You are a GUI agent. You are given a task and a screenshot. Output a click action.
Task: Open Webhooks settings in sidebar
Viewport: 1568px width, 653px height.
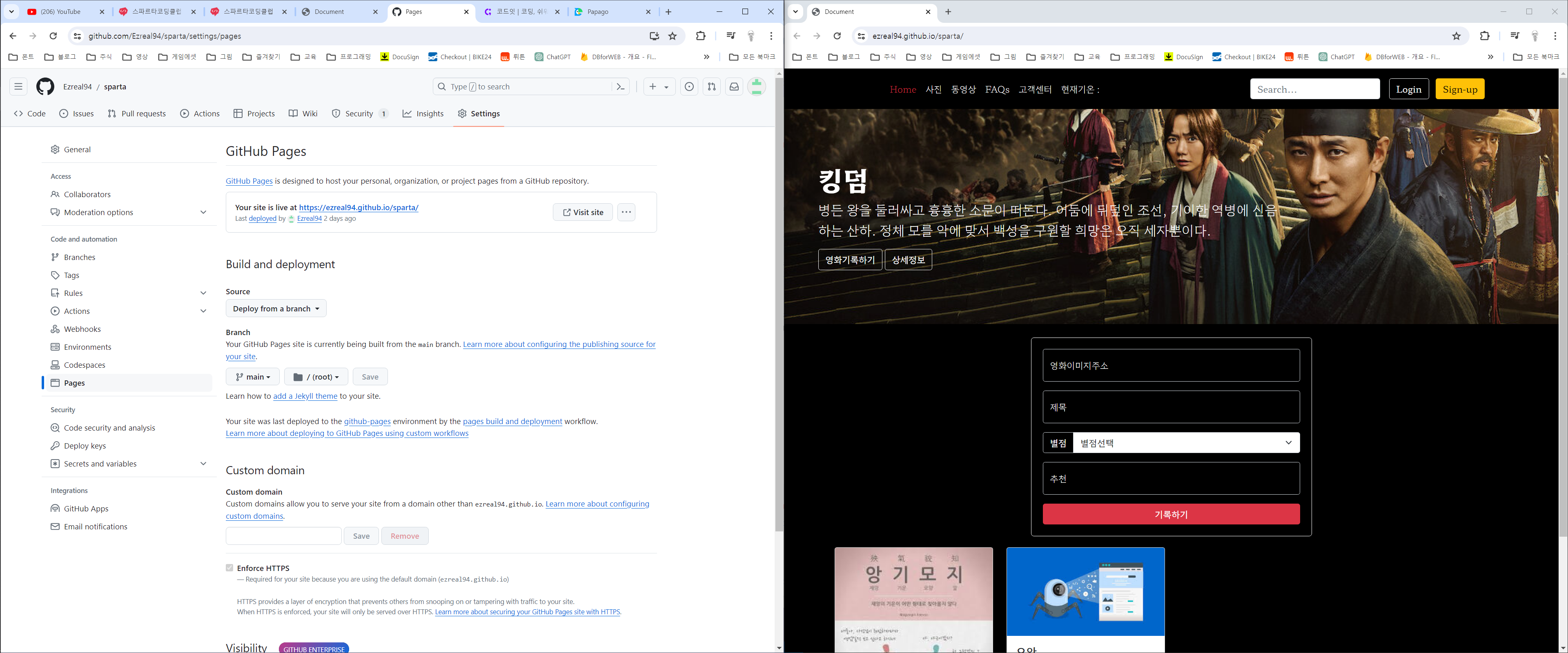pyautogui.click(x=82, y=329)
